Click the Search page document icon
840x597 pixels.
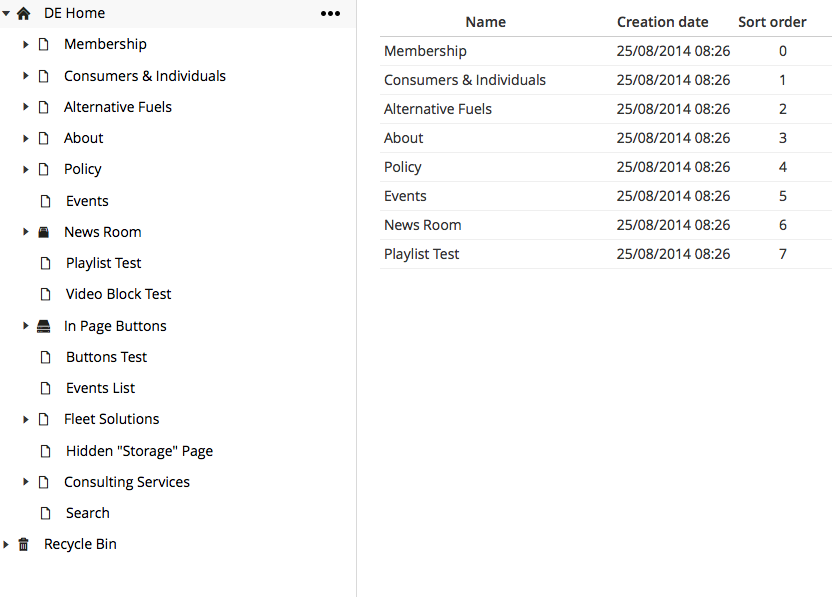(46, 513)
